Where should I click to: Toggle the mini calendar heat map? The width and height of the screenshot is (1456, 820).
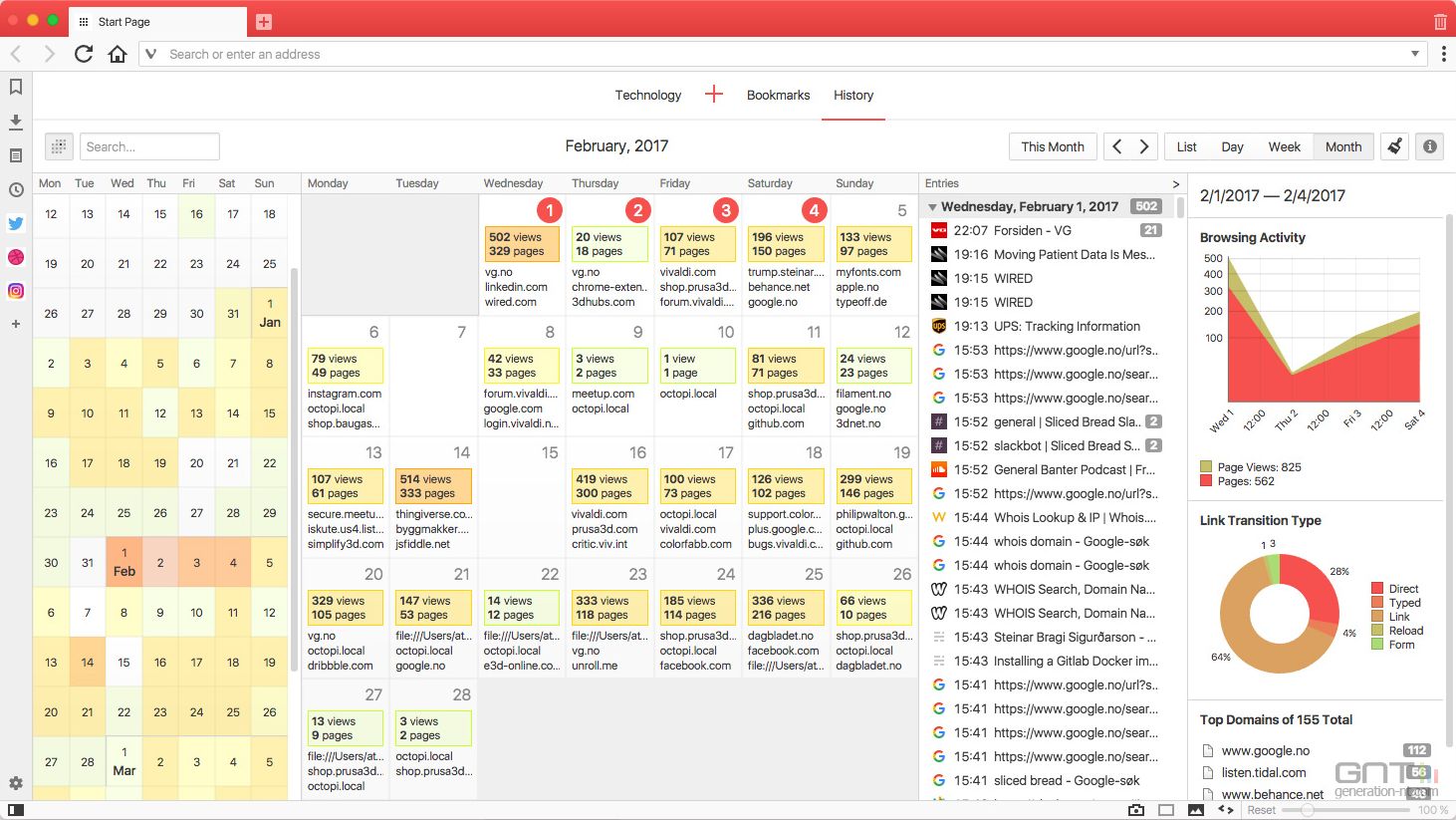59,146
